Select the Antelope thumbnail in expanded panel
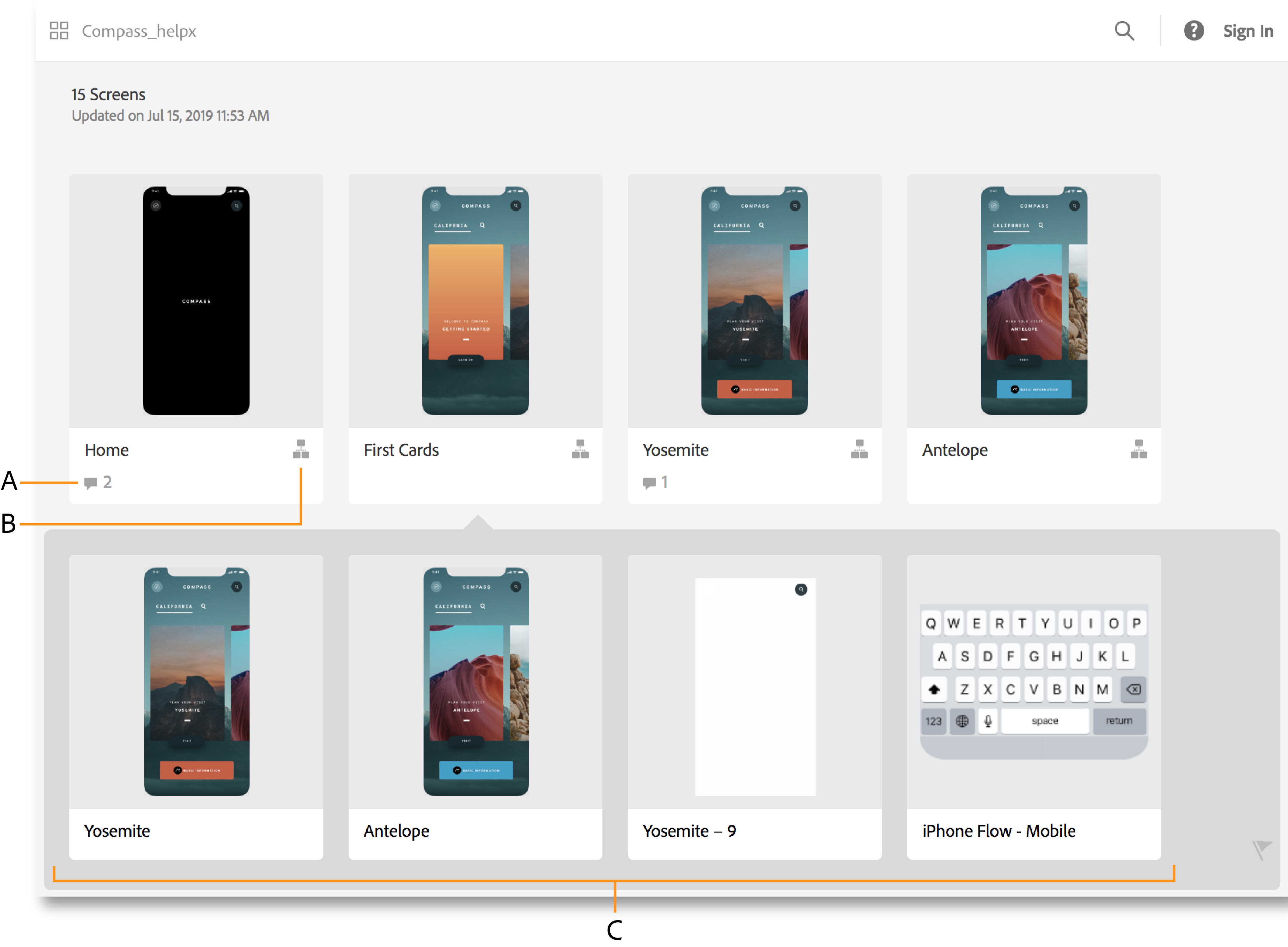Viewport: 1288px width, 947px height. pyautogui.click(x=475, y=681)
